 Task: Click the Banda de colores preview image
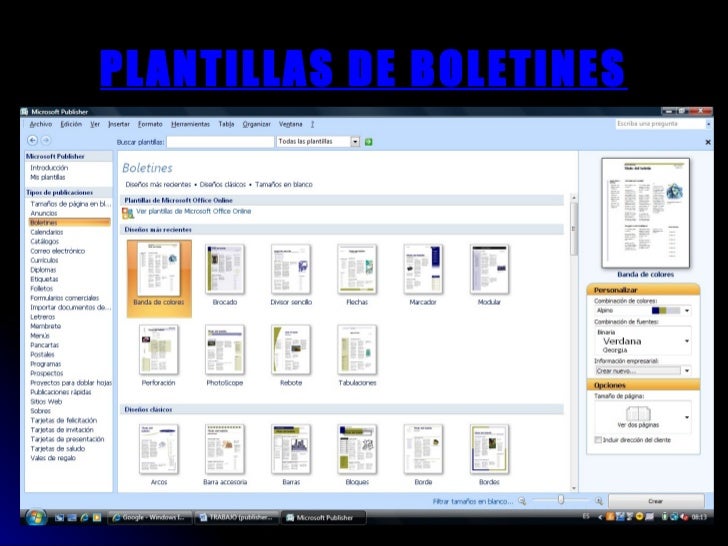[x=645, y=213]
